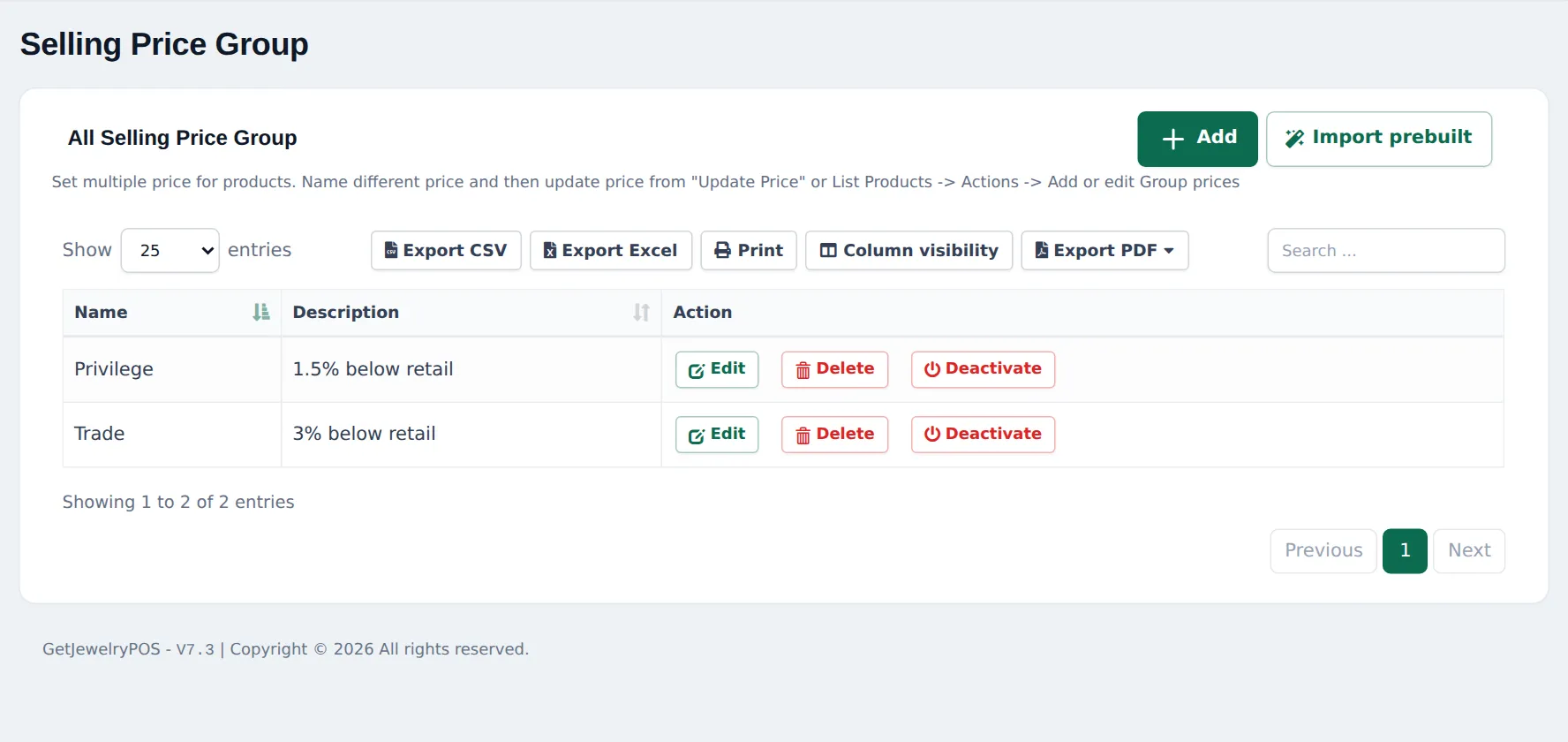
Task: Select page 1 in pagination
Action: pyautogui.click(x=1405, y=551)
